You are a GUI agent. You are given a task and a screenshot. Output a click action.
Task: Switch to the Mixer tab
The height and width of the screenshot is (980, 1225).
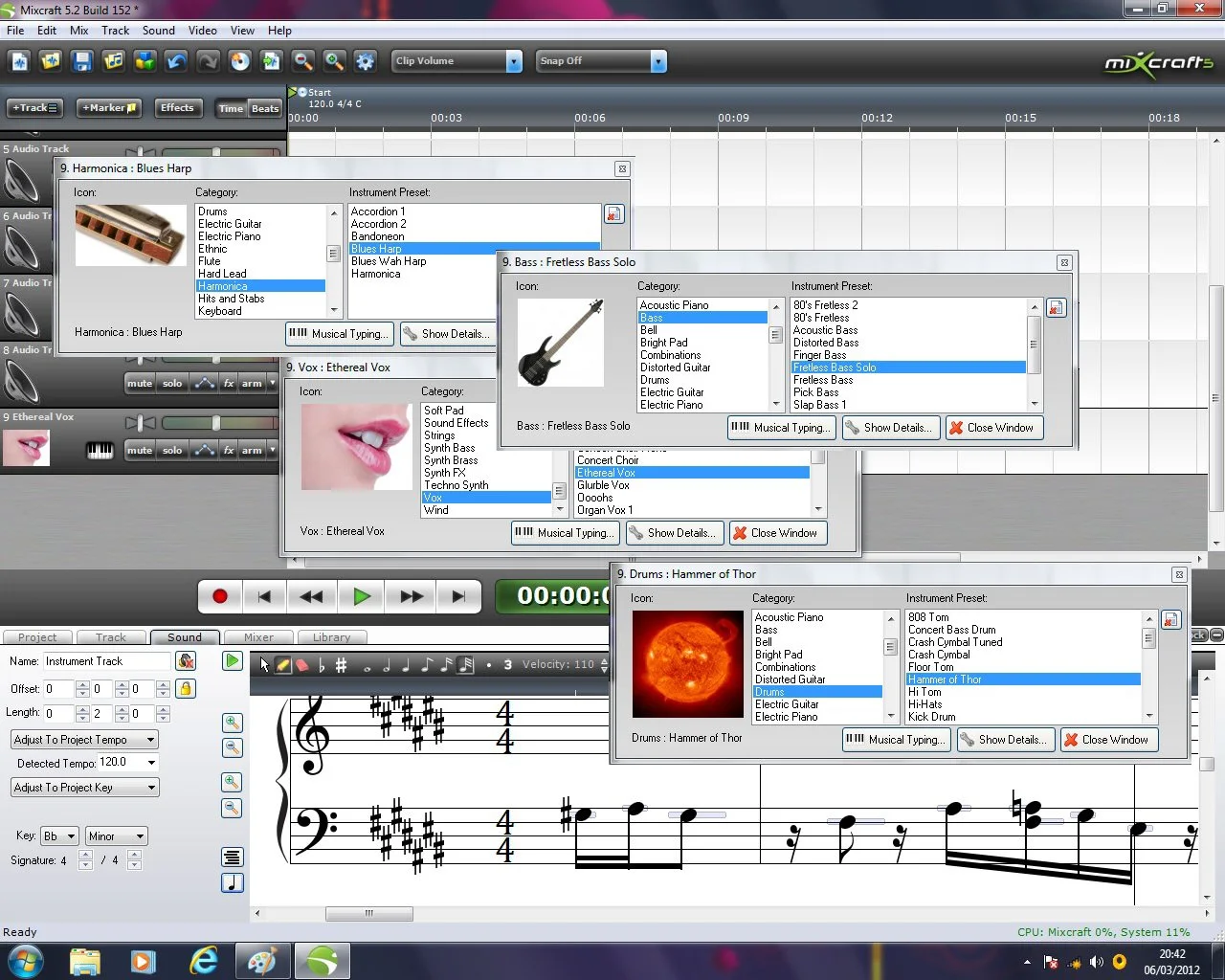[258, 637]
